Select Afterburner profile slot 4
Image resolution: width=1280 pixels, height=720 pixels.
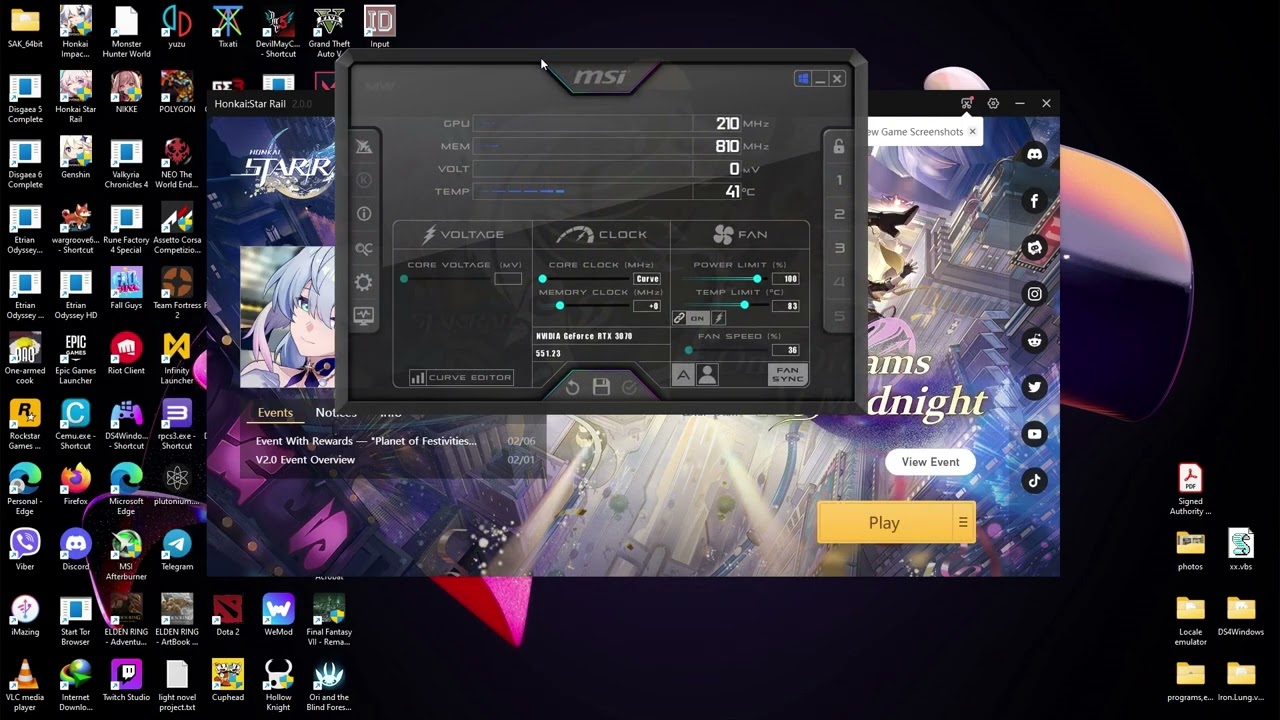839,283
